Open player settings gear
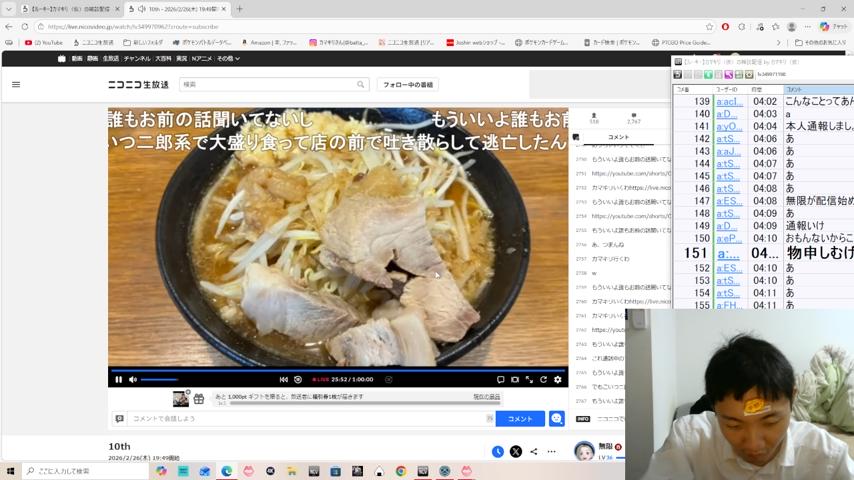The height and width of the screenshot is (480, 854). (558, 380)
